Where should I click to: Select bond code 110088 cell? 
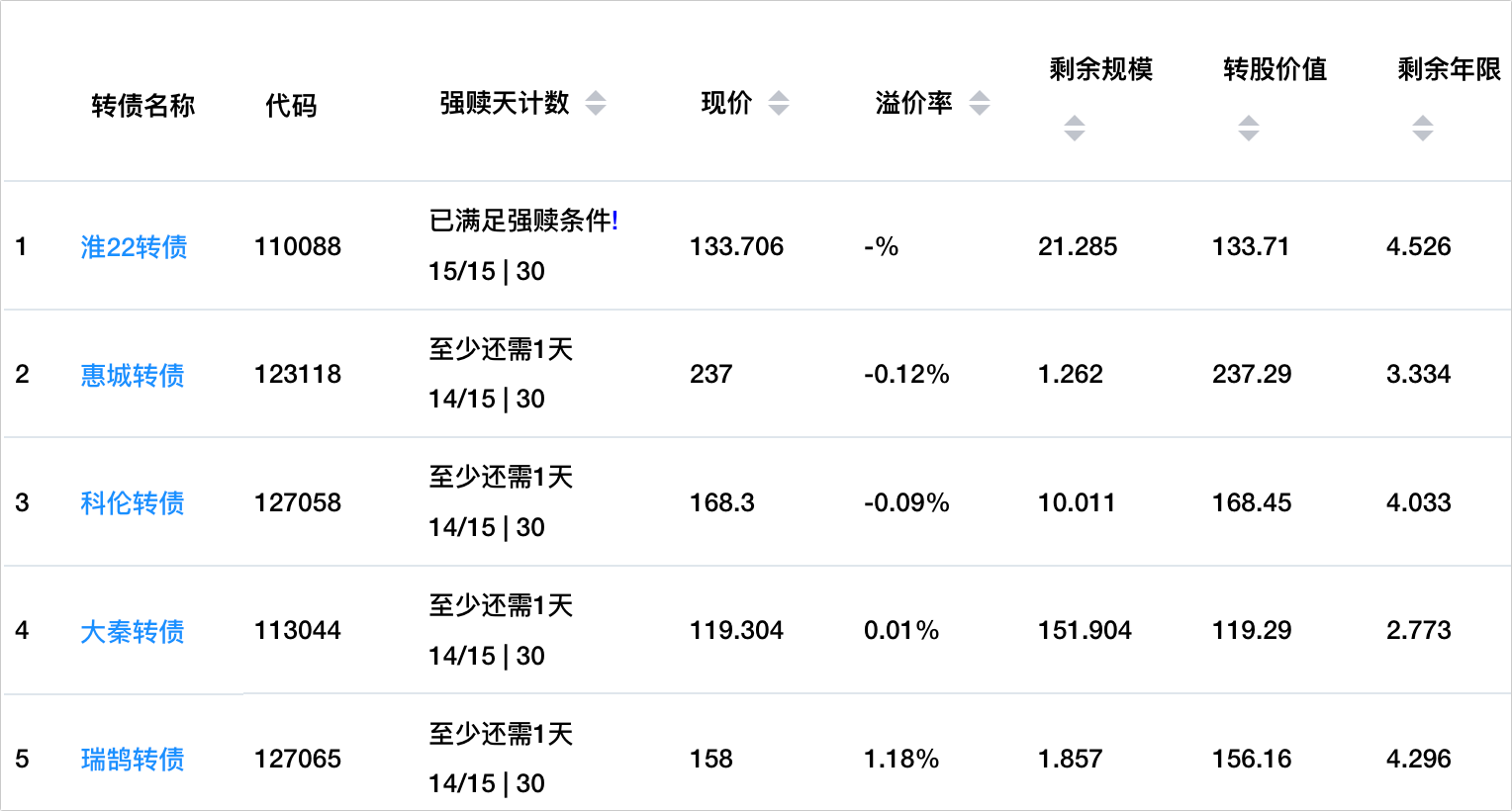298,246
